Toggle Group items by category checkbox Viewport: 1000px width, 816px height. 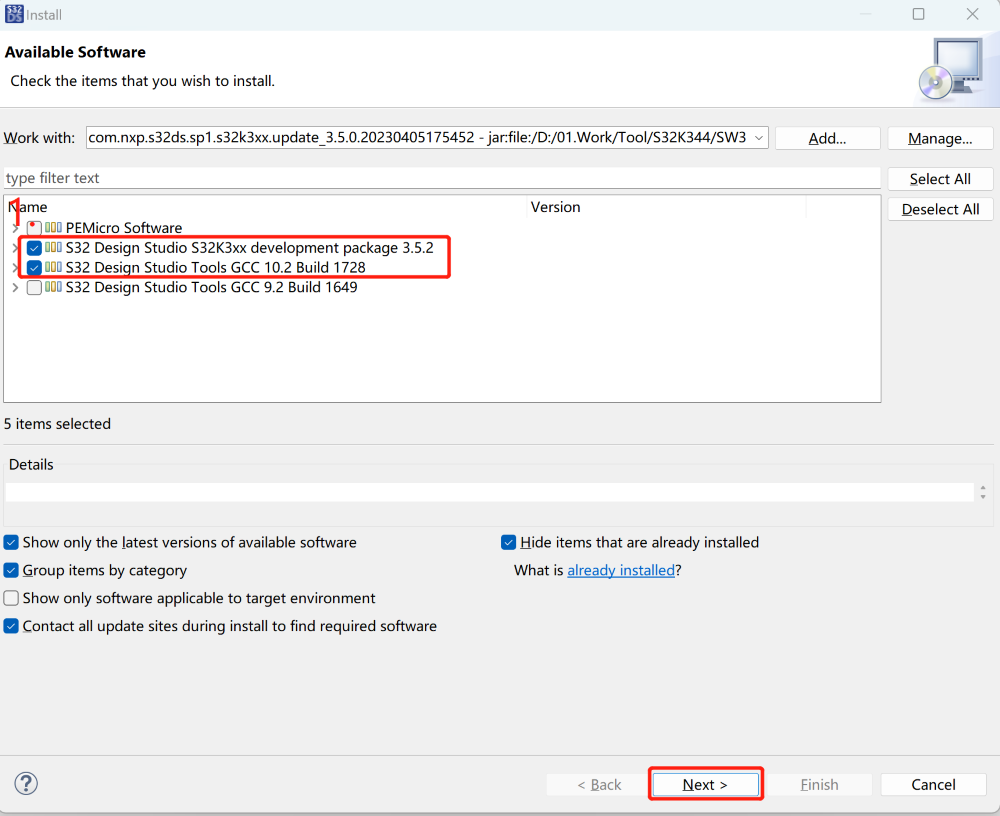point(11,570)
